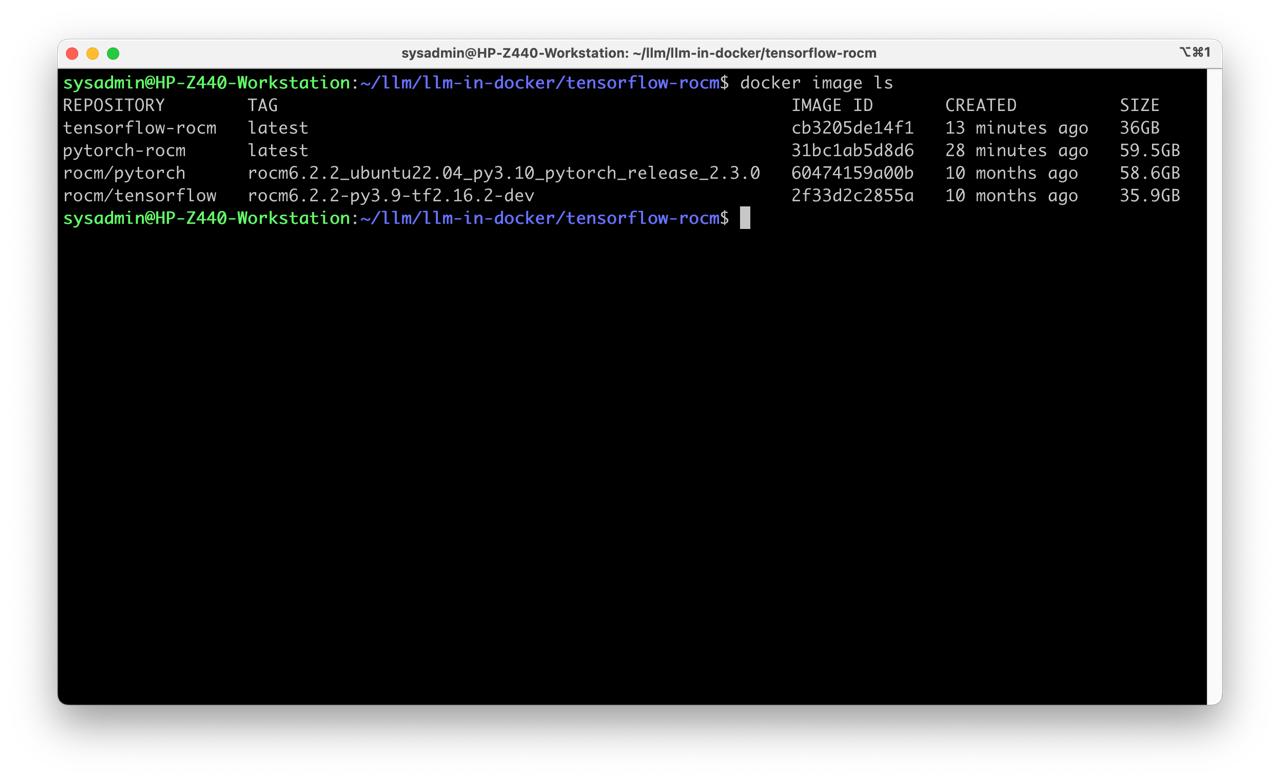Select the REPOSITORY column header

(114, 105)
